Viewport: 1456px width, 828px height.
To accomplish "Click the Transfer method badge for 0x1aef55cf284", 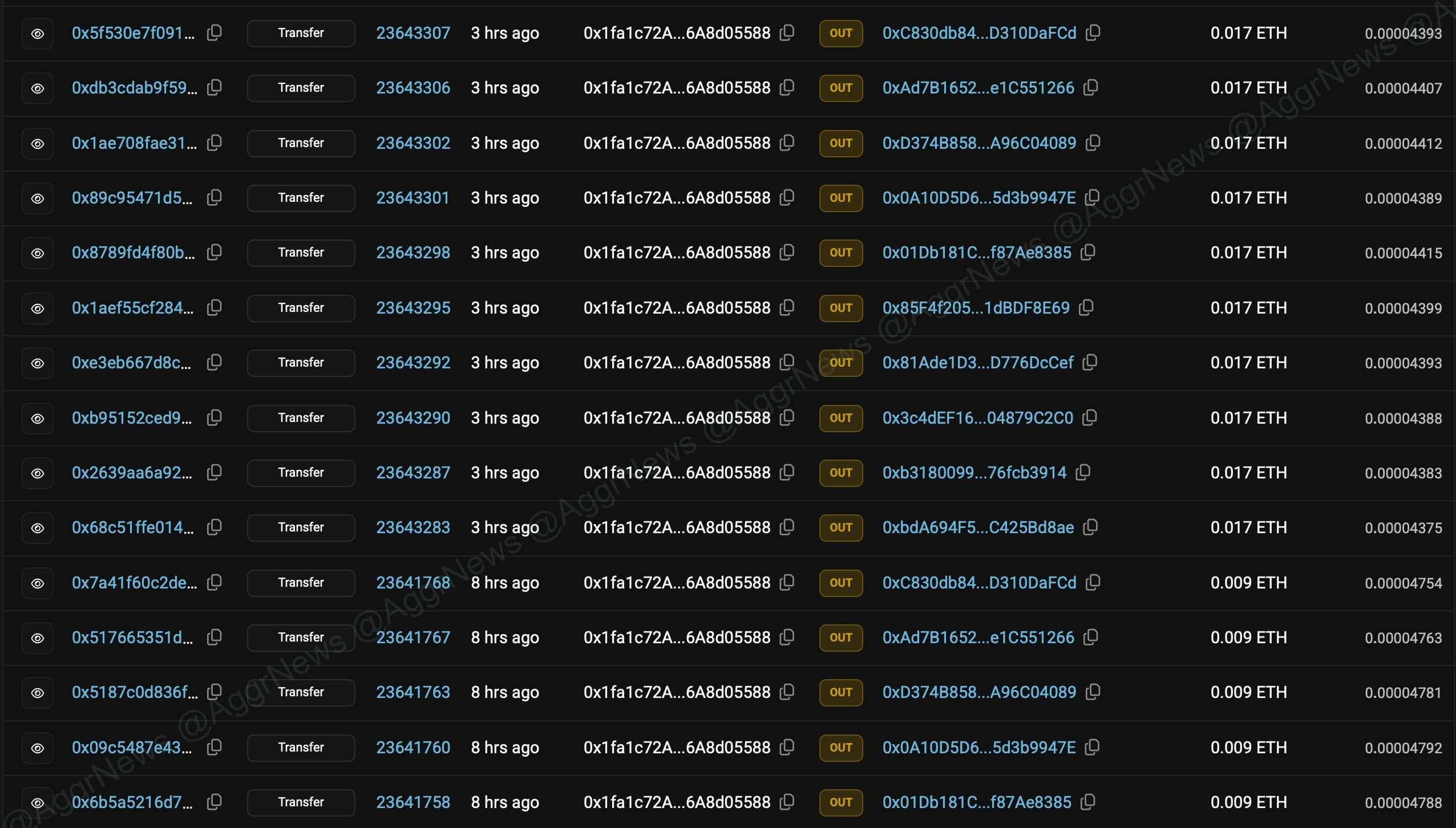I will click(x=301, y=308).
